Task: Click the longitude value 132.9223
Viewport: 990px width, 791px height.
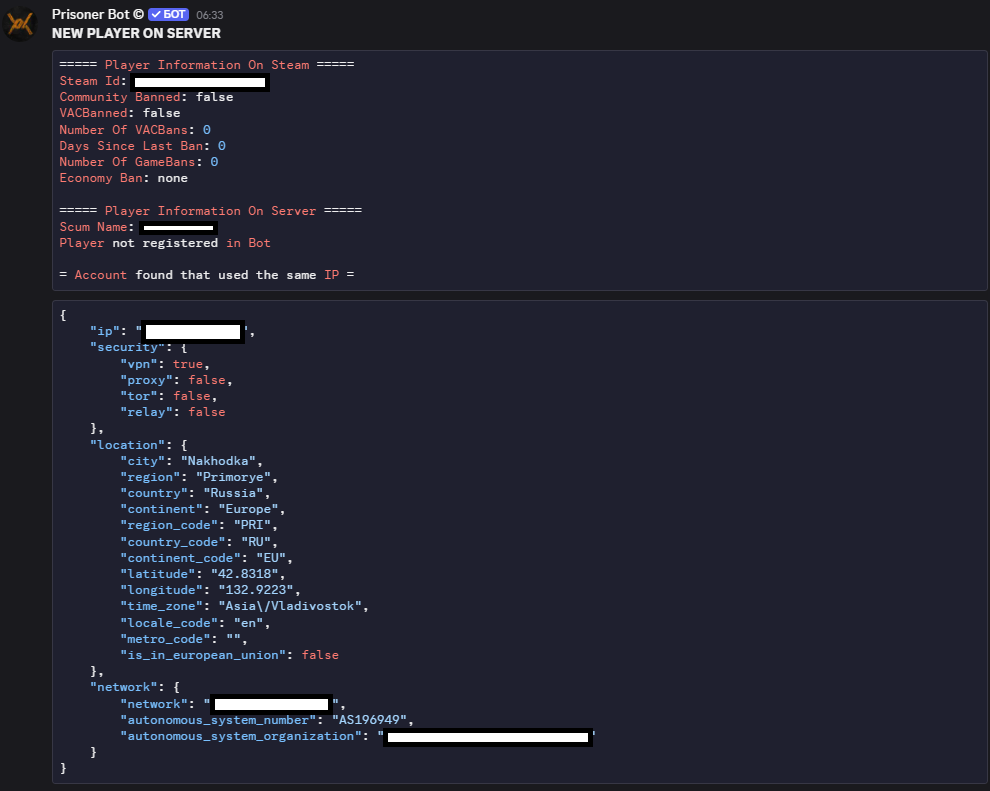Action: (x=258, y=590)
